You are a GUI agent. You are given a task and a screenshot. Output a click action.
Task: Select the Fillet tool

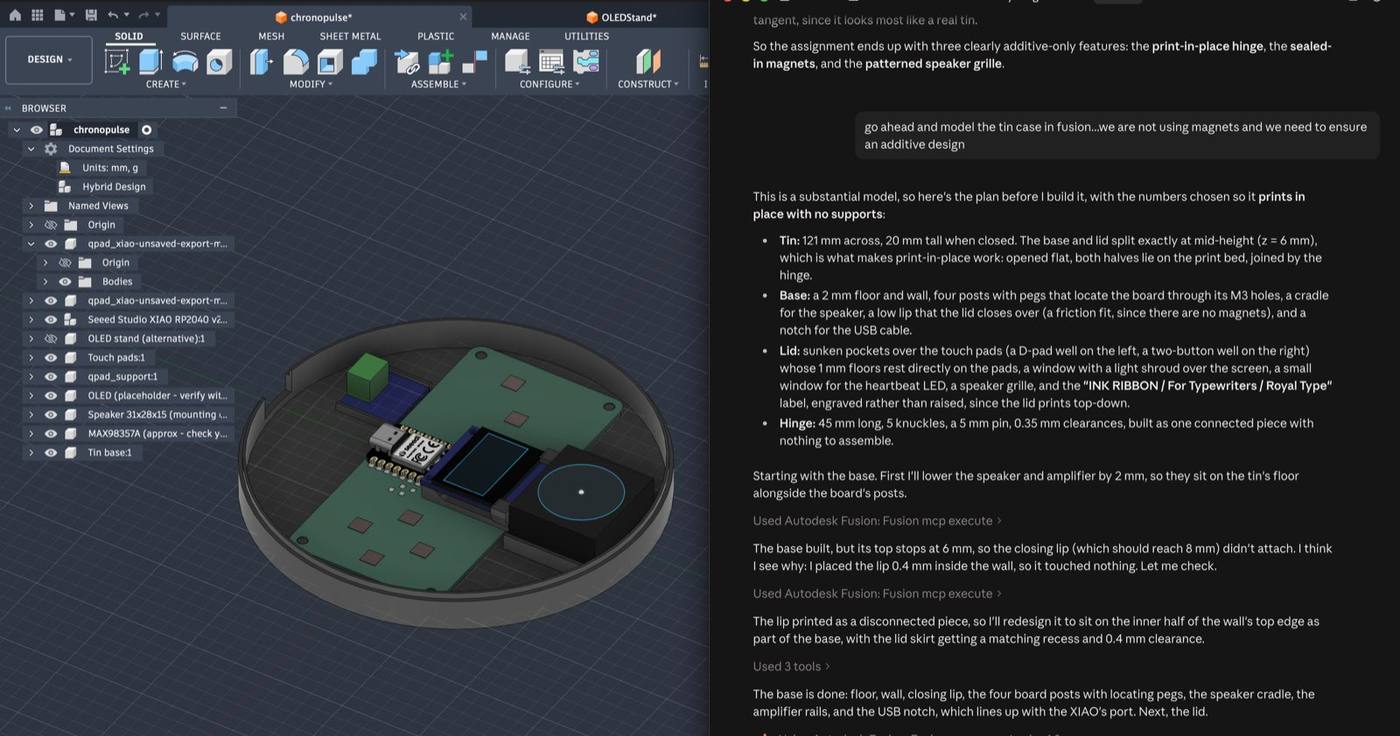(x=296, y=62)
